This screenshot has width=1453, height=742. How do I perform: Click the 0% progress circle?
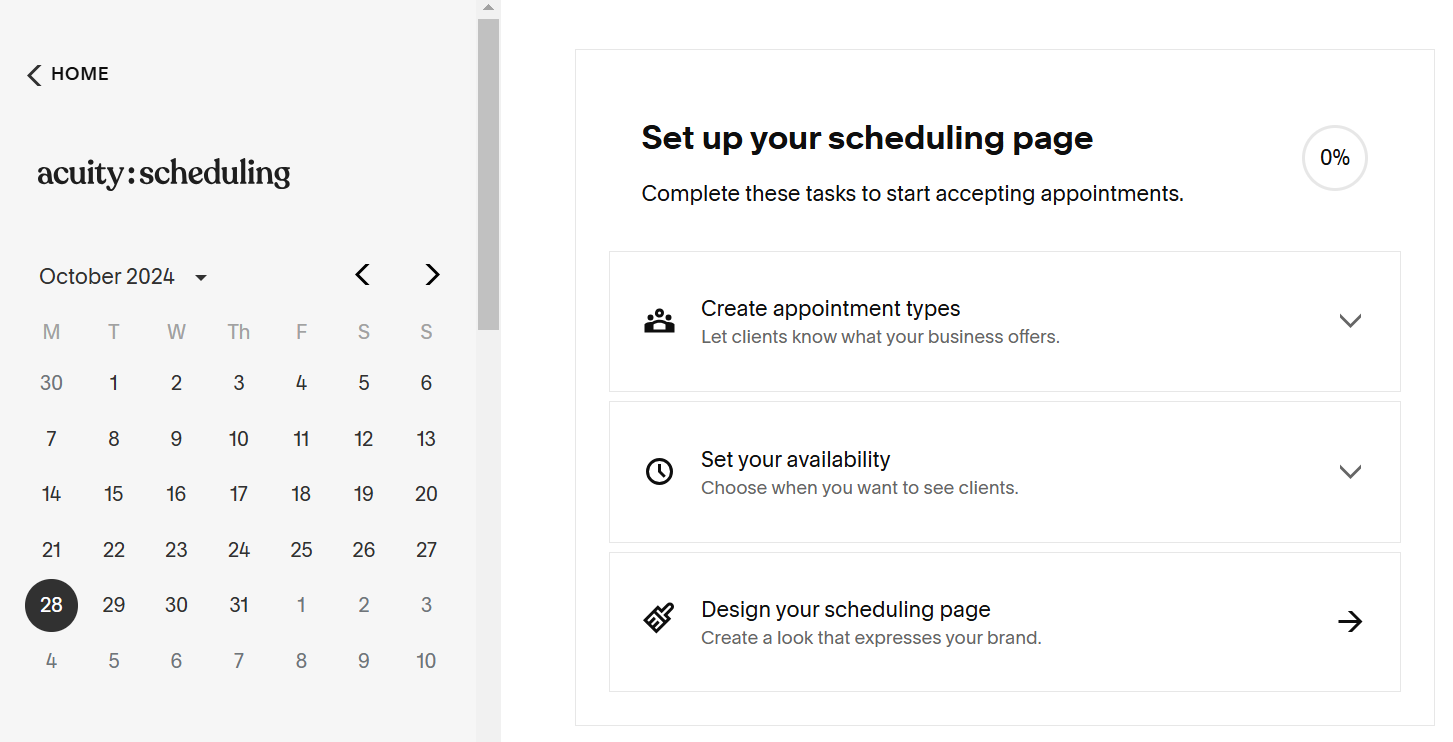click(x=1334, y=157)
